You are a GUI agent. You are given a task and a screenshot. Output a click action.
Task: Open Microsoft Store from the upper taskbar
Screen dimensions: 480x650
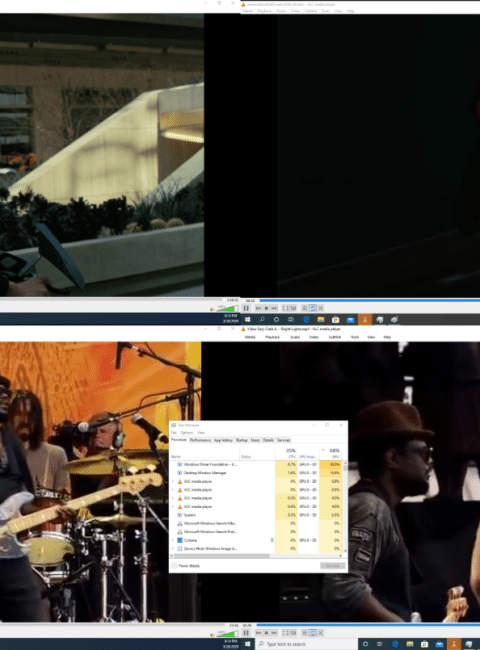pos(335,319)
